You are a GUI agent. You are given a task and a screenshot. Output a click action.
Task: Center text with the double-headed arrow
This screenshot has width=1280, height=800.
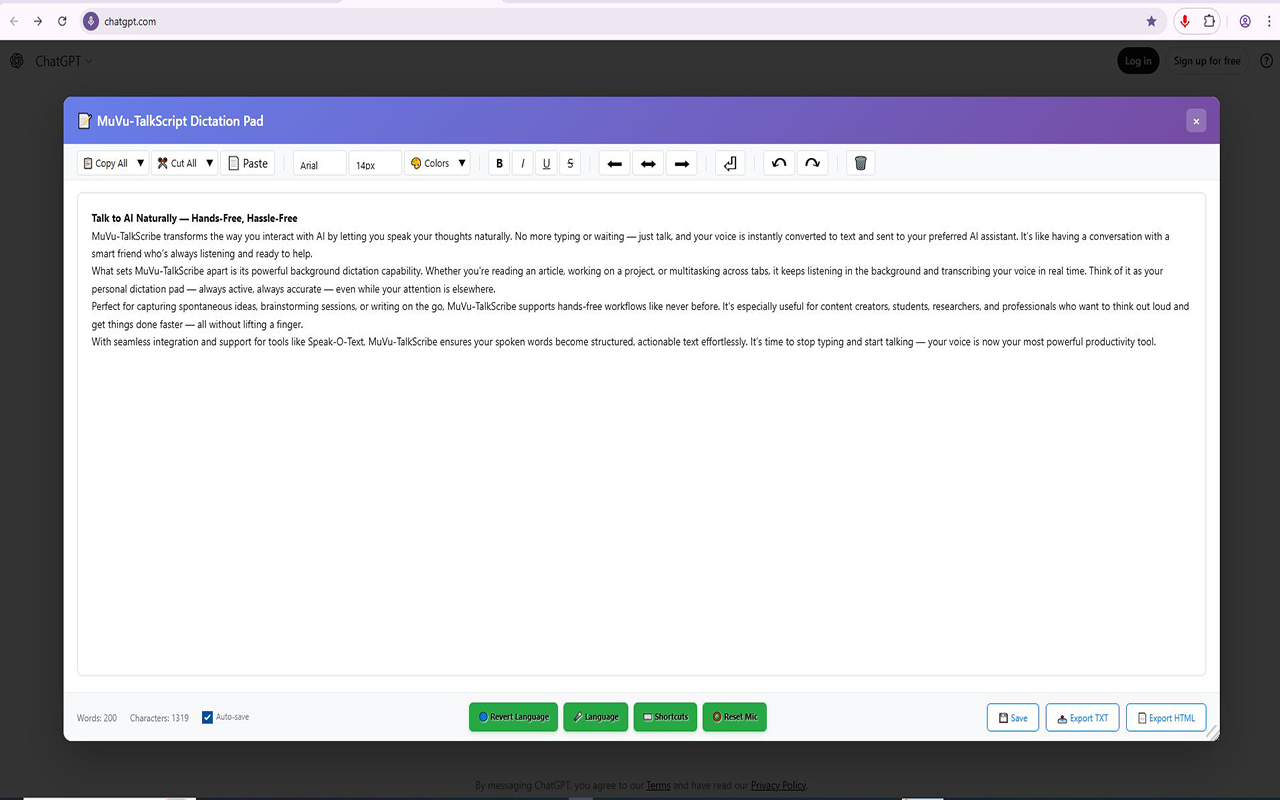click(x=648, y=163)
